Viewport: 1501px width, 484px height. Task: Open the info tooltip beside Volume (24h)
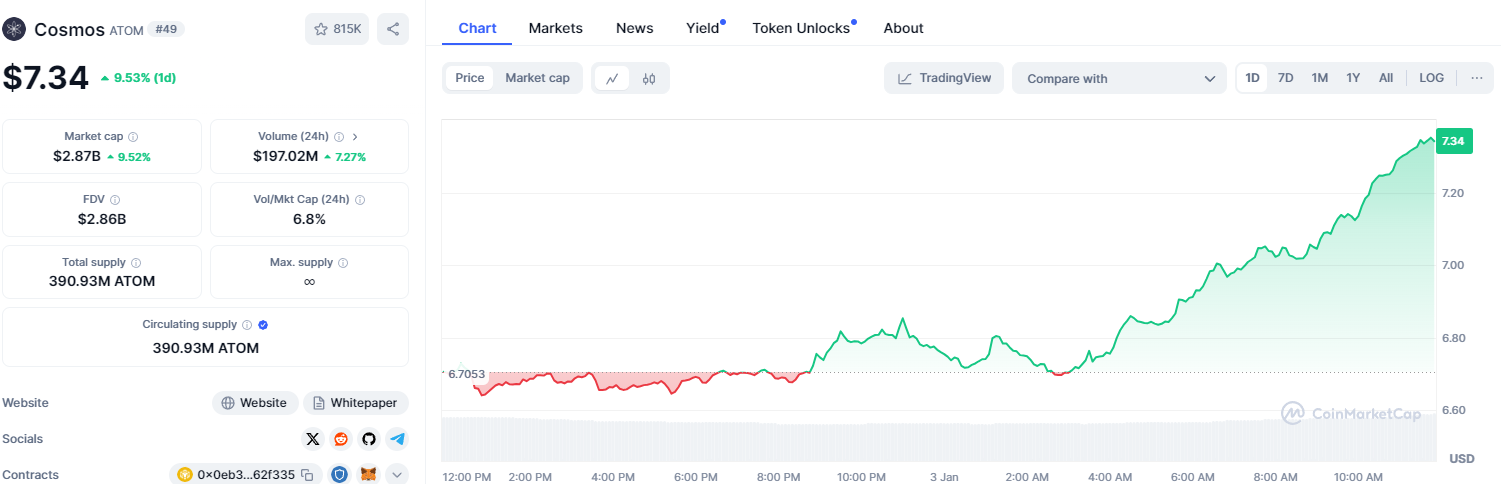point(339,136)
